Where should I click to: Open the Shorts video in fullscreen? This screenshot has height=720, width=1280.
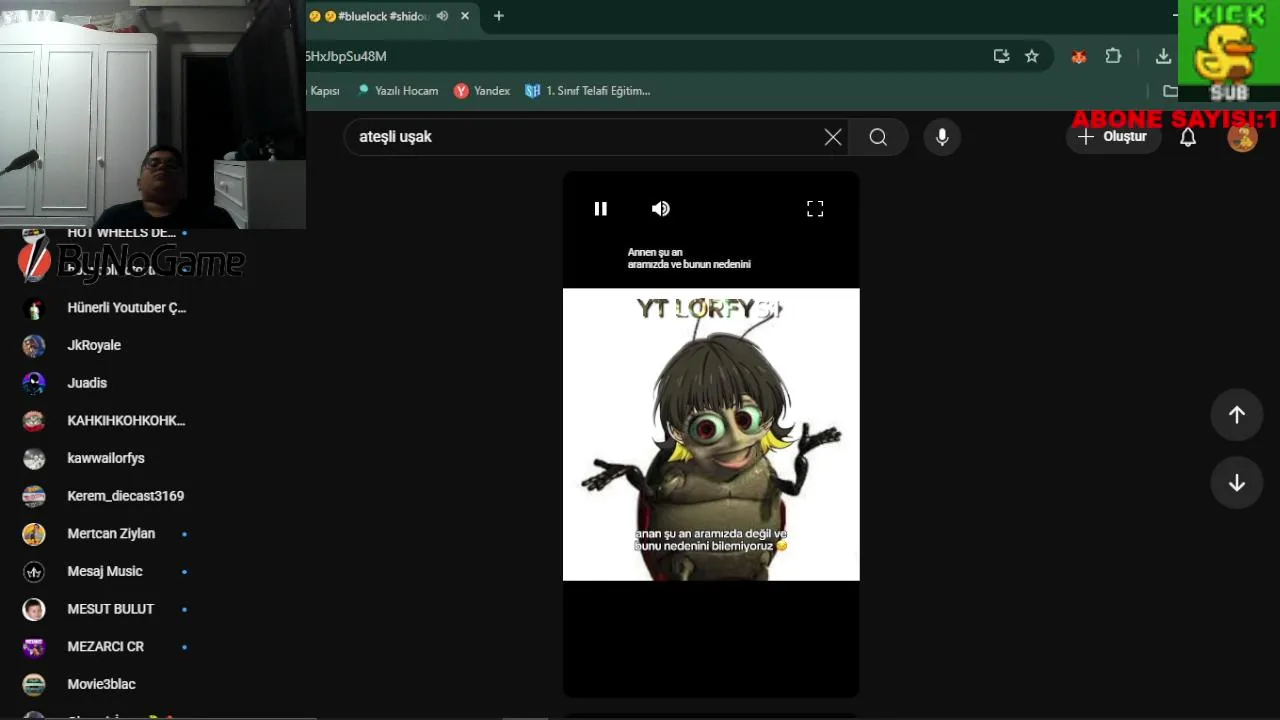coord(815,209)
